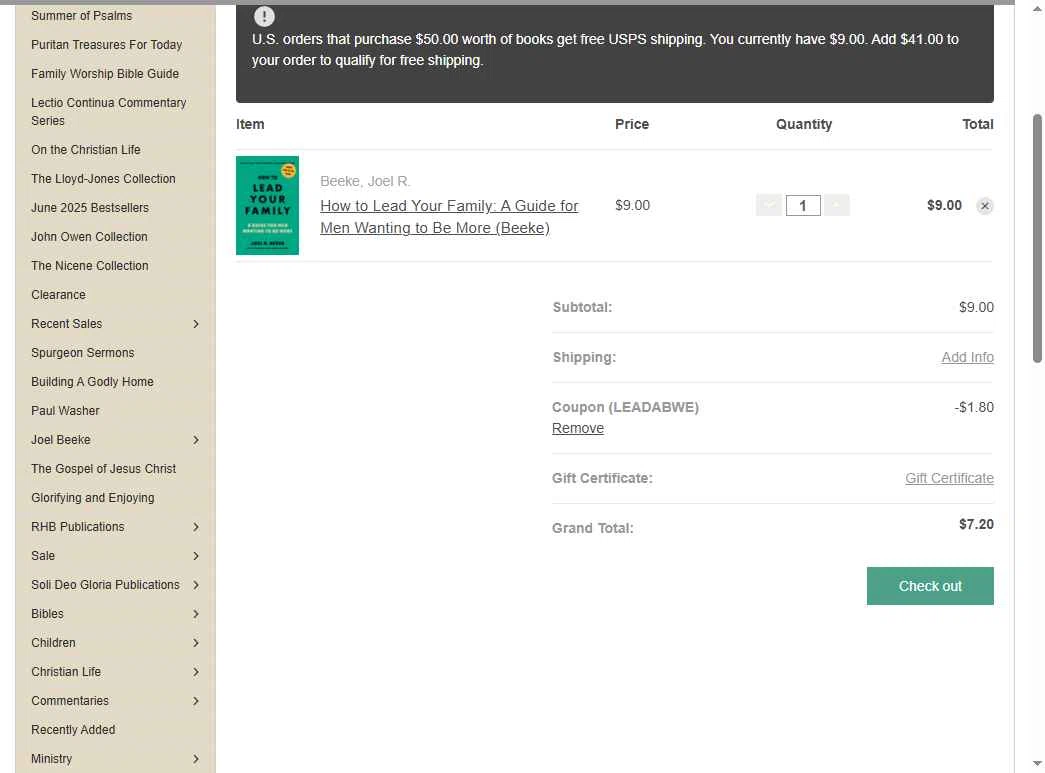Open Ministry category link
1045x773 pixels.
(51, 758)
